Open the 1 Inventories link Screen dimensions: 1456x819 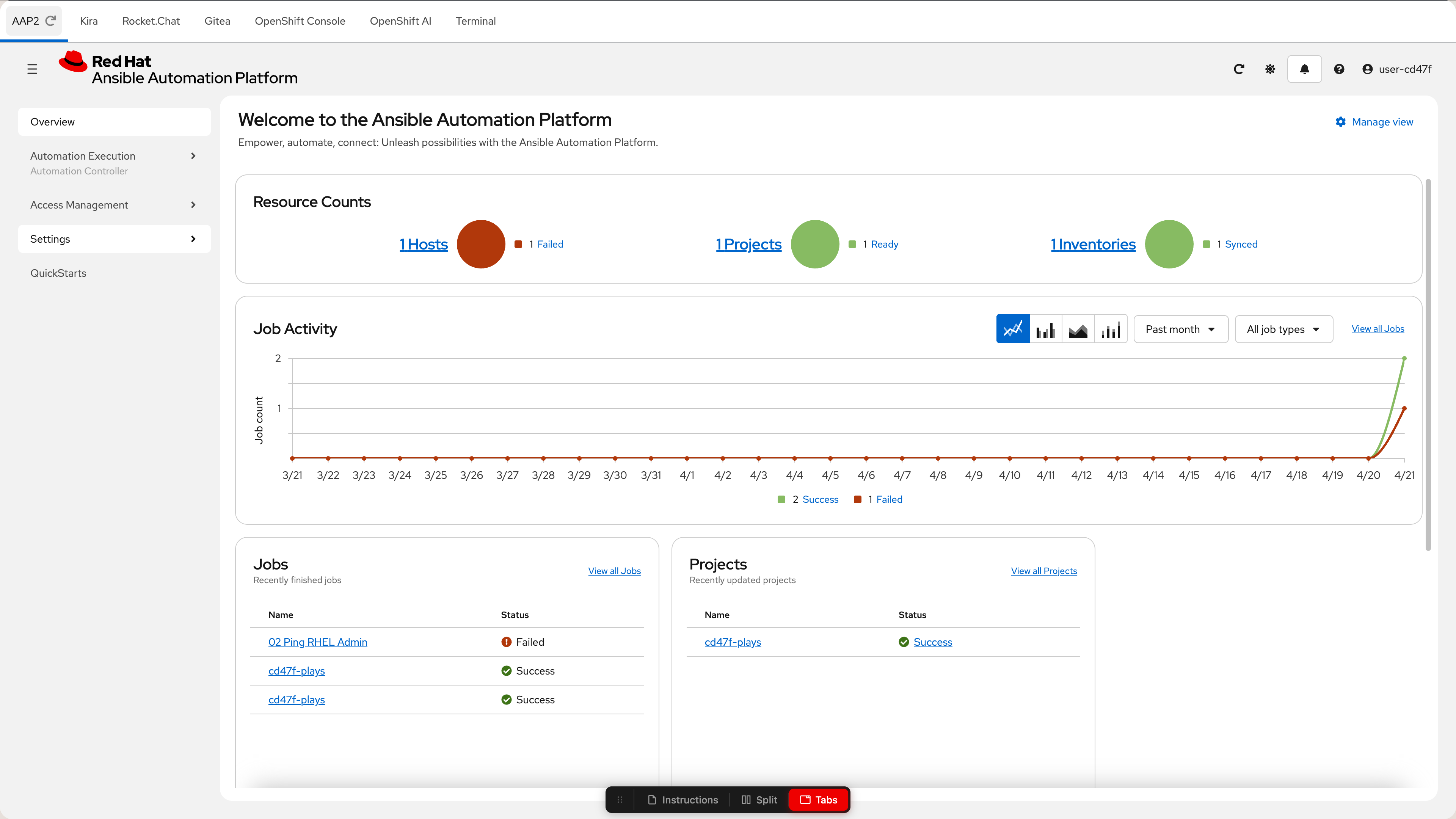point(1093,244)
